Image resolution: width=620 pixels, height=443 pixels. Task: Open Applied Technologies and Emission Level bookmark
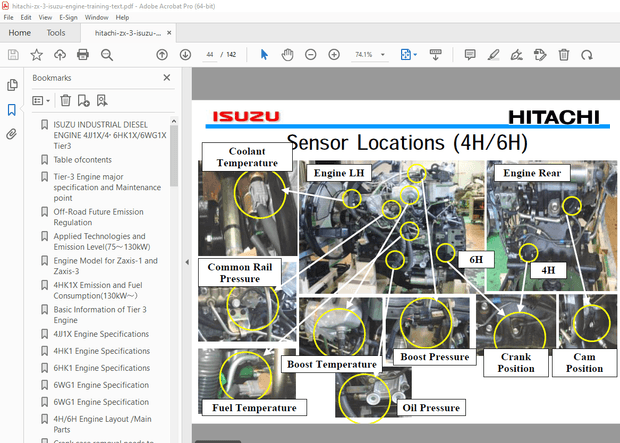click(x=102, y=242)
